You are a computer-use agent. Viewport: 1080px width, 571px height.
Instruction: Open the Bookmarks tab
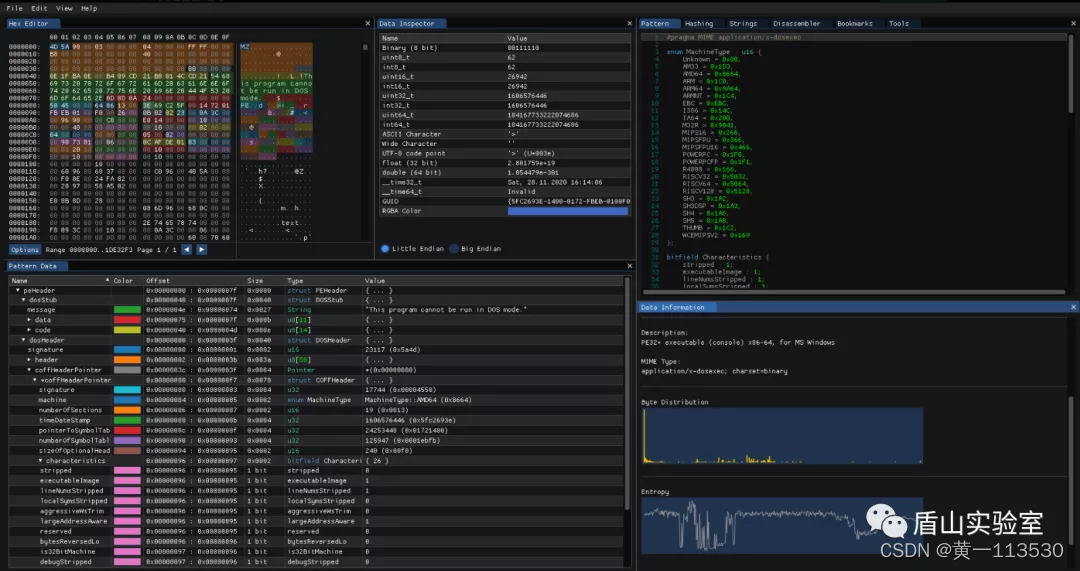tap(855, 23)
